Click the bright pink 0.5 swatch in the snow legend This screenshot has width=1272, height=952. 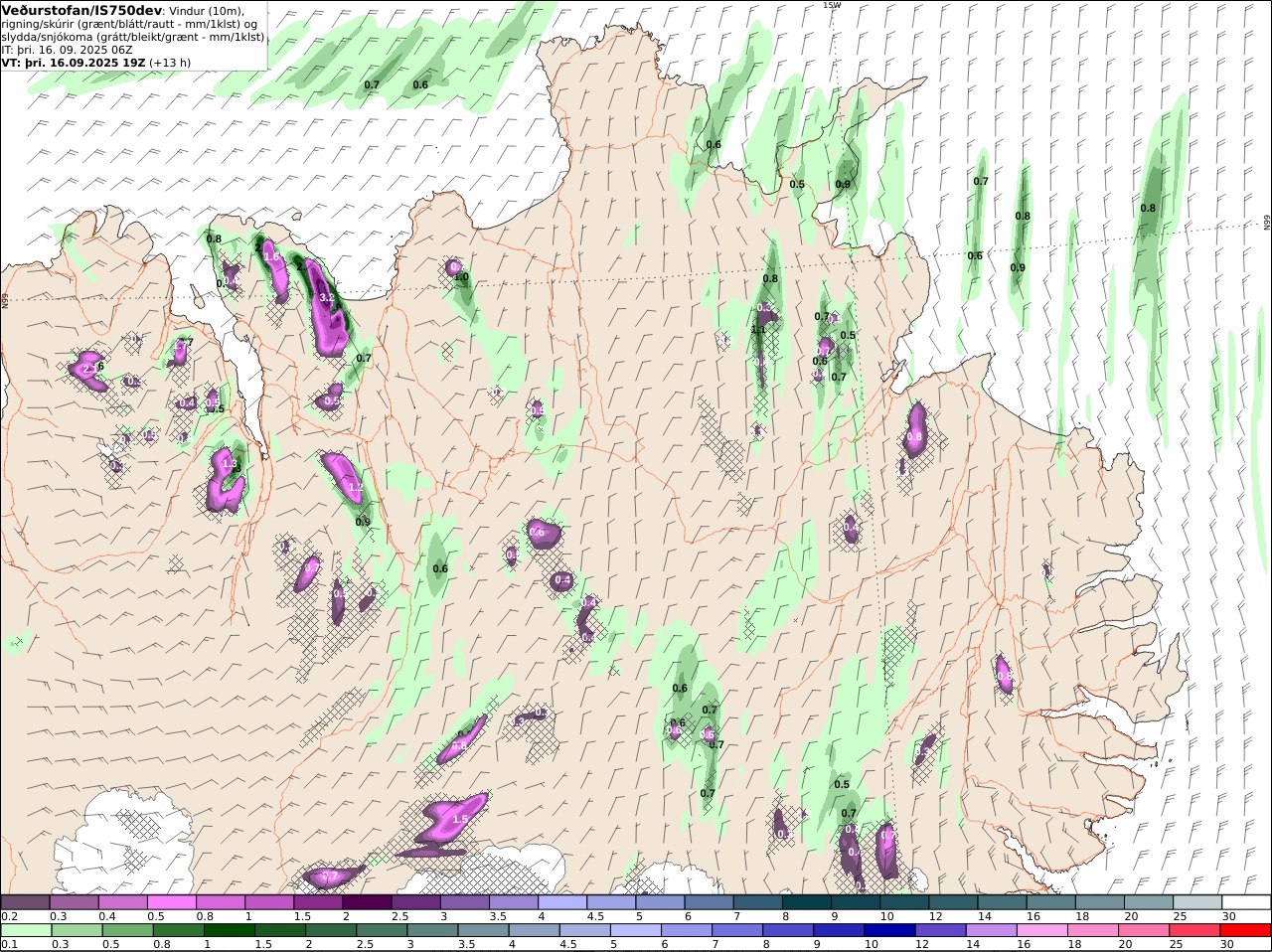pyautogui.click(x=171, y=902)
